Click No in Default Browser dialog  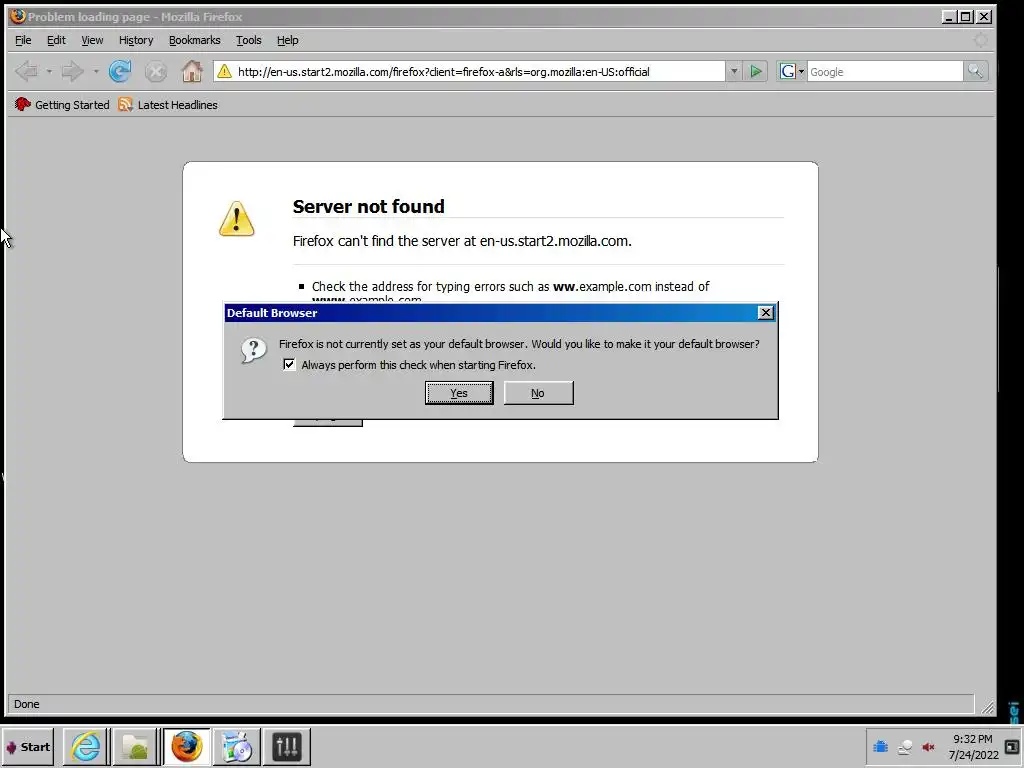click(x=538, y=393)
